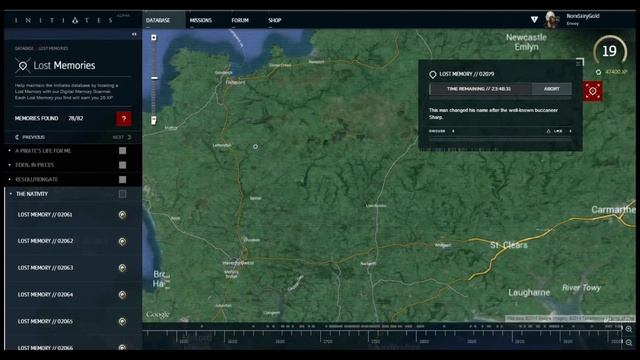This screenshot has width=640, height=360.
Task: Click the Newcastle Emlyn map label
Action: click(526, 42)
